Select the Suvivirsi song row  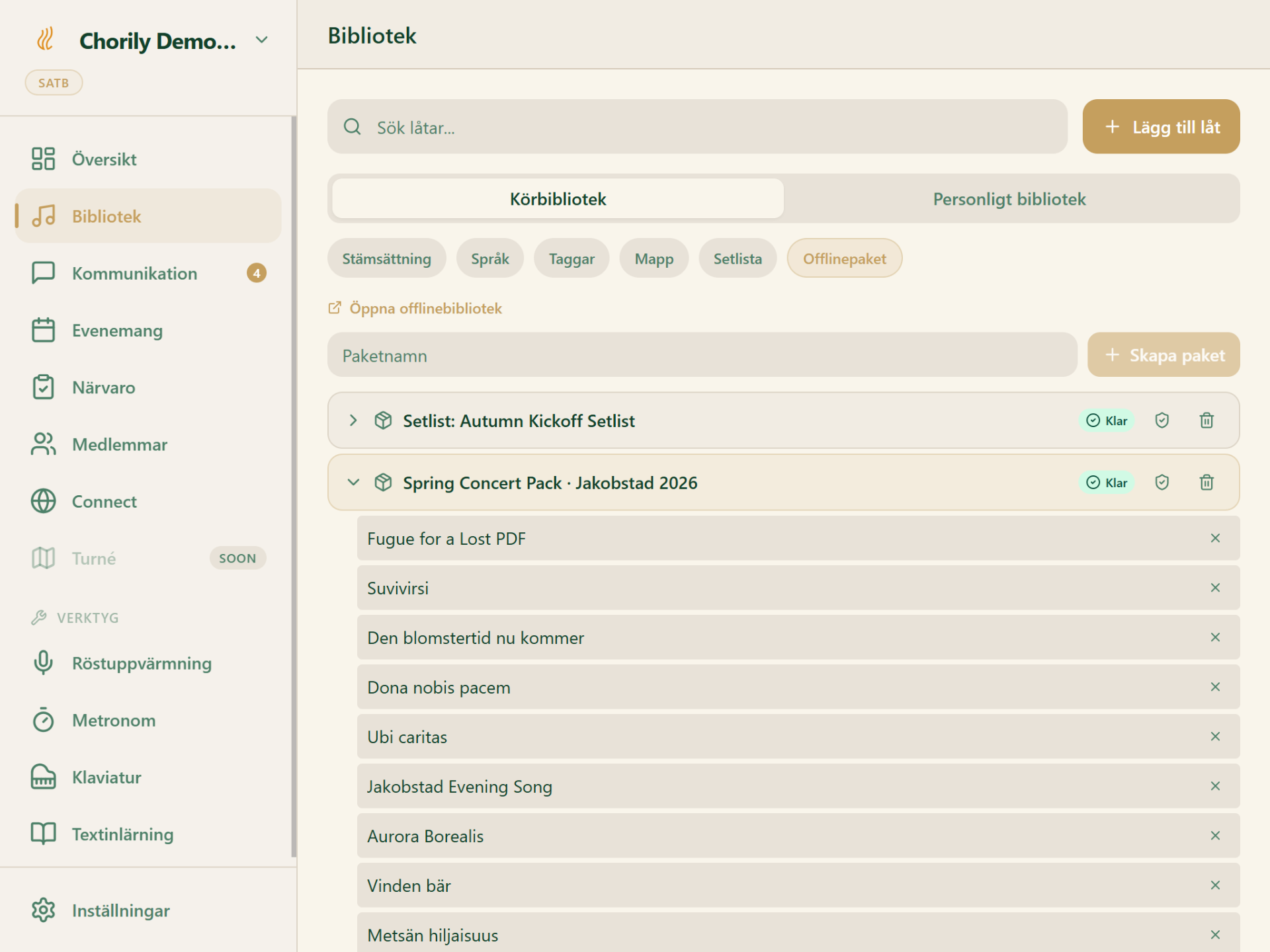click(x=798, y=588)
